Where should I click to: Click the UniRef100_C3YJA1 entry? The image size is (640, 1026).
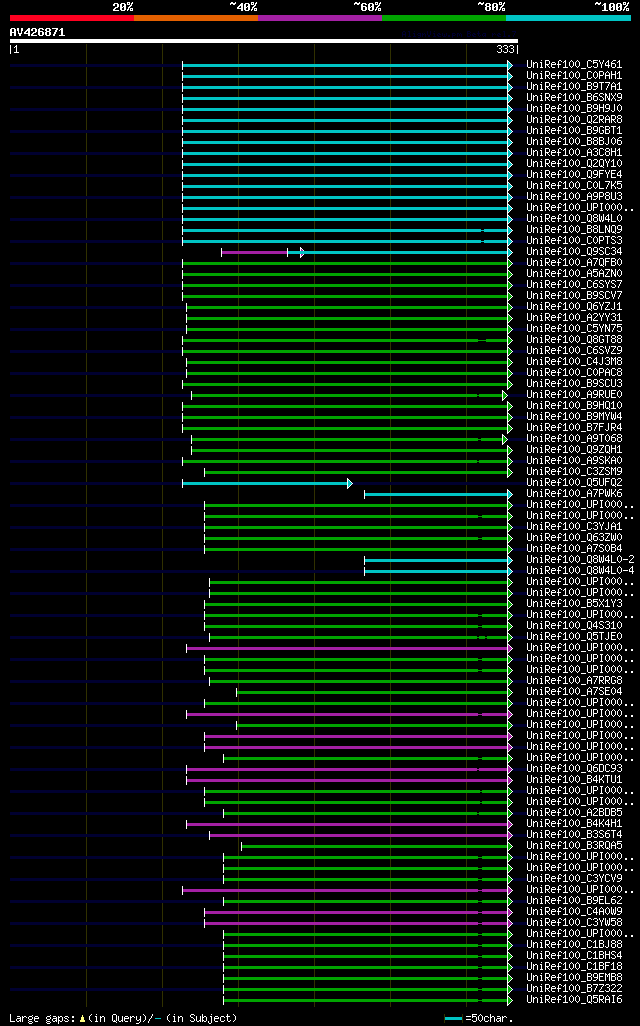click(x=574, y=527)
